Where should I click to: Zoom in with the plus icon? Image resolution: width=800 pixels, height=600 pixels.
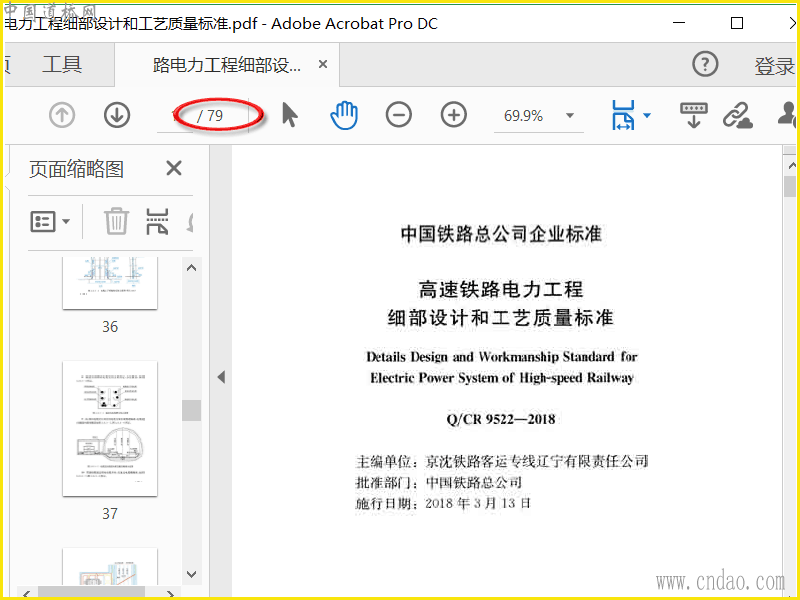click(x=454, y=115)
